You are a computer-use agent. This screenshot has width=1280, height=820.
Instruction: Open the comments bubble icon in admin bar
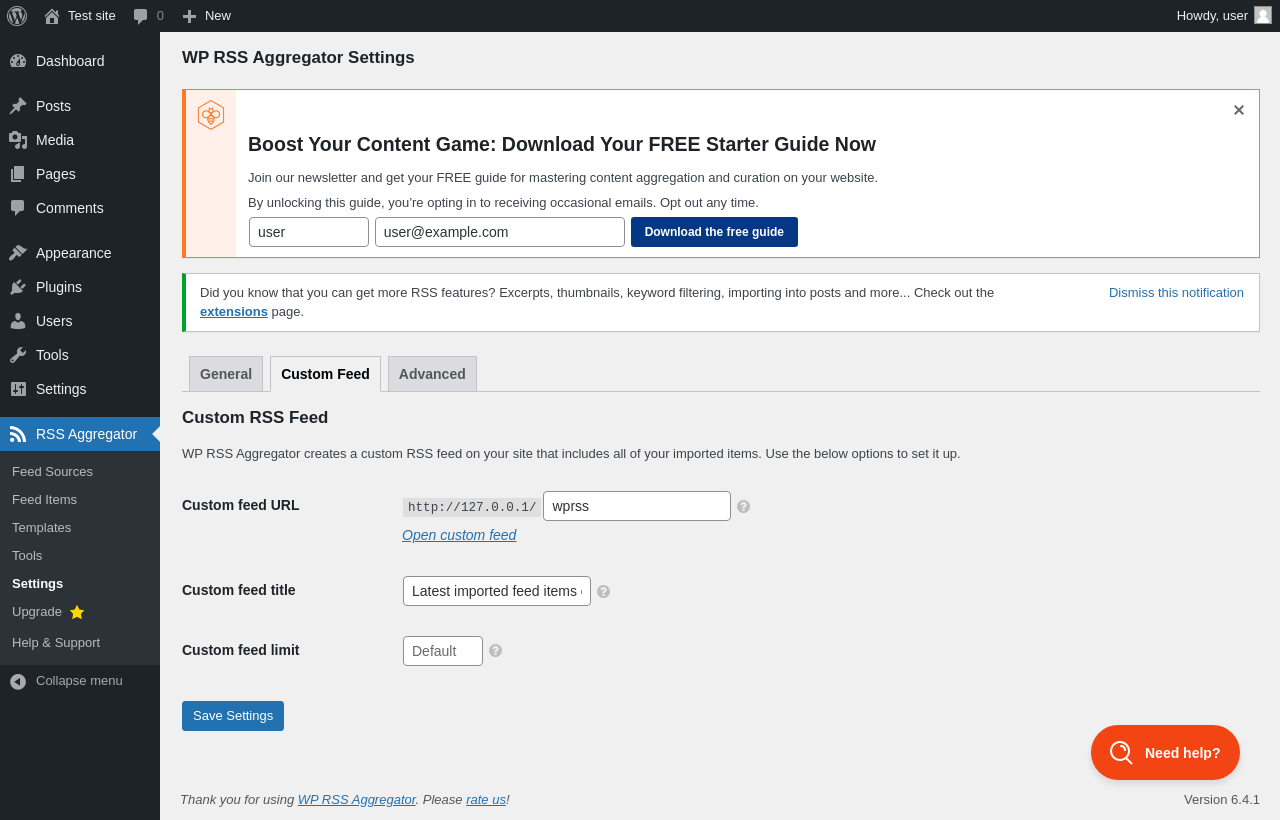tap(141, 16)
